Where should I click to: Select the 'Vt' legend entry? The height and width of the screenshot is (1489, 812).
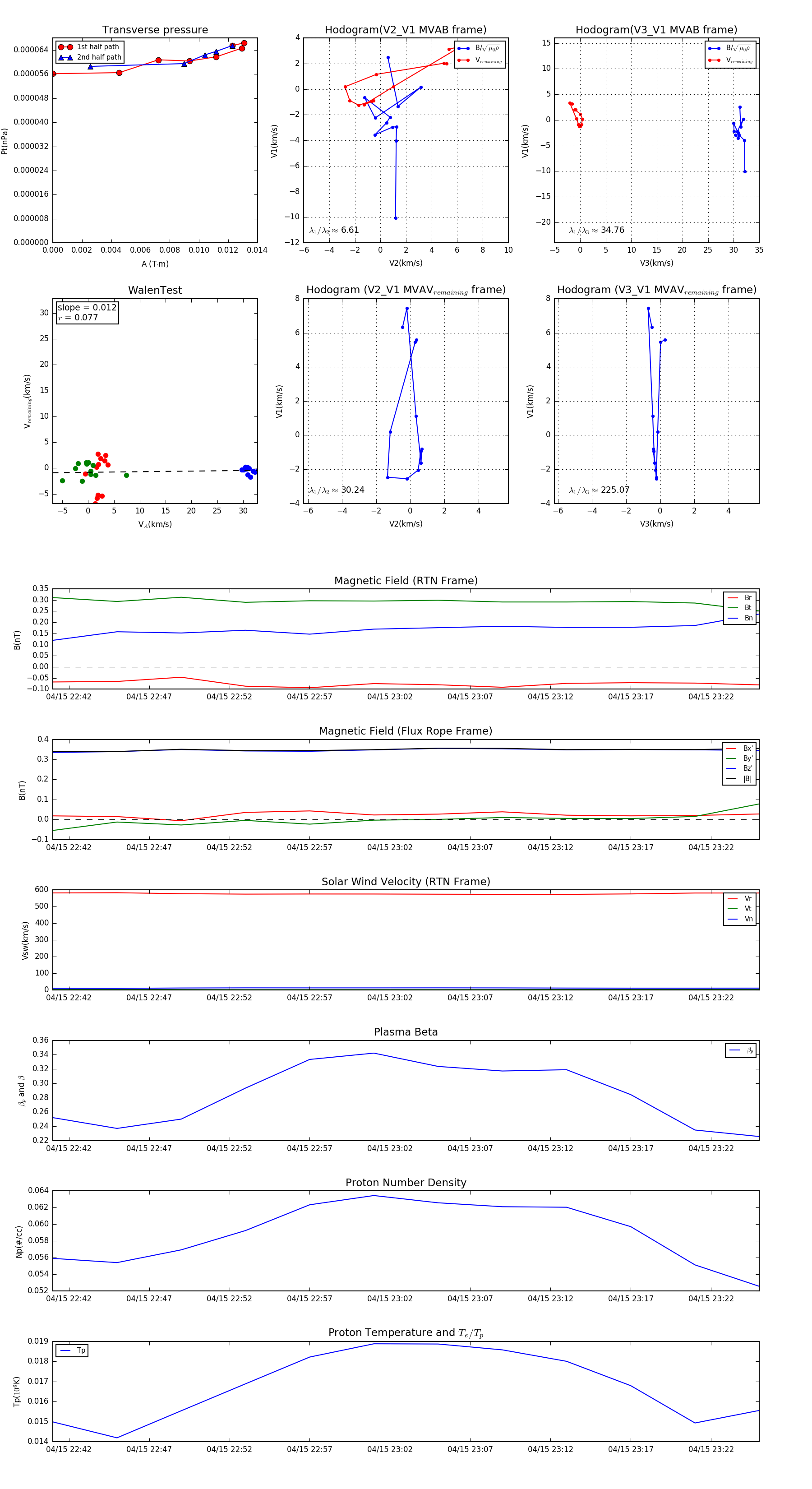click(x=740, y=909)
